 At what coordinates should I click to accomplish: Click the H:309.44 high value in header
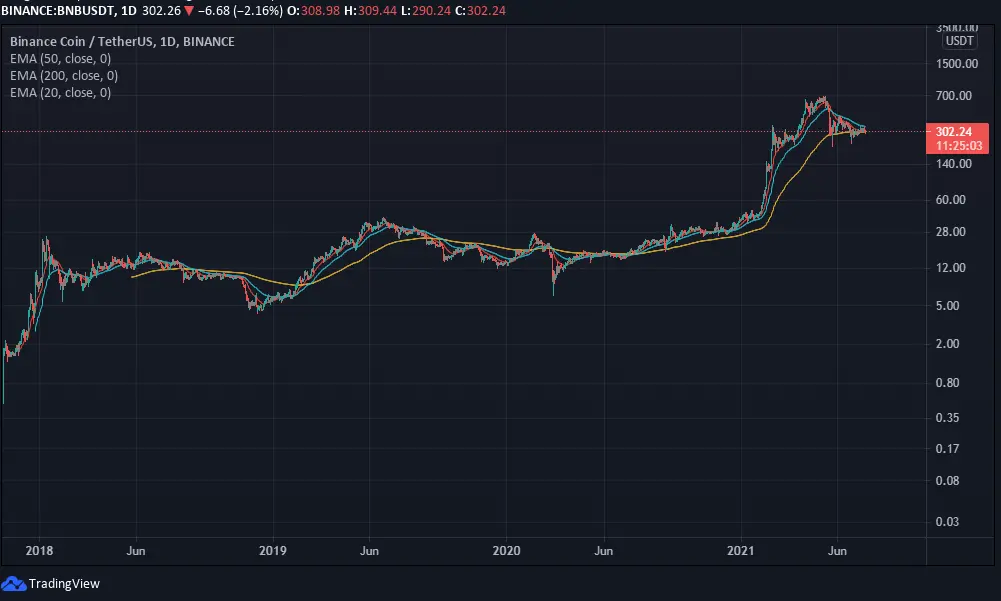click(370, 11)
